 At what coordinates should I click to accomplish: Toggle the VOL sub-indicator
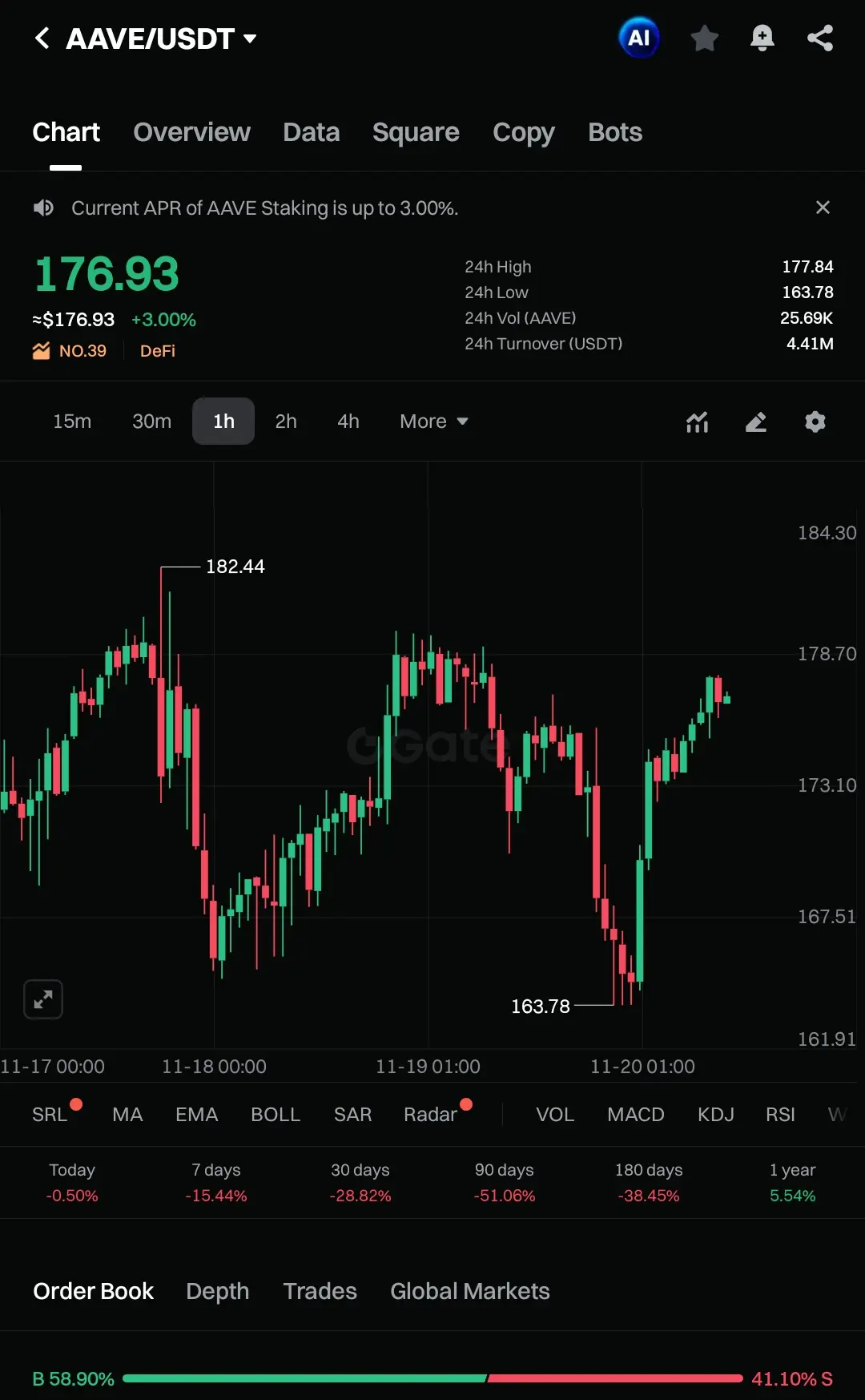(x=555, y=1115)
